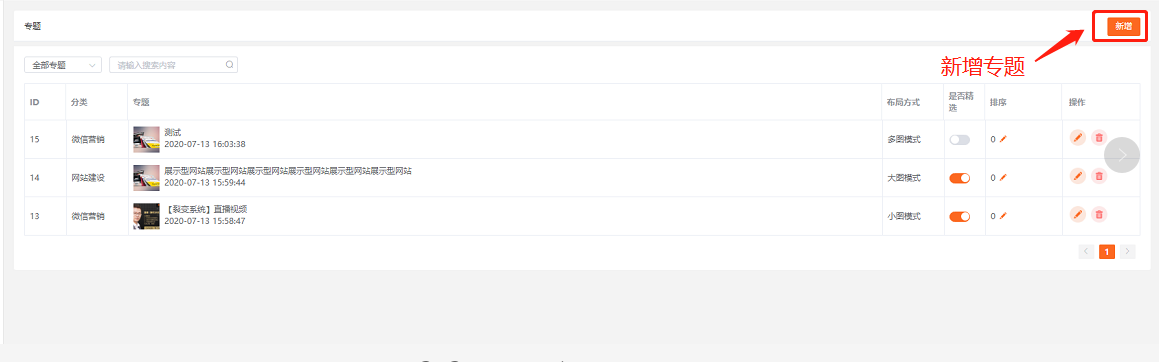The image size is (1159, 362).
Task: Delete topic 测试 with trash icon
Action: [x=1099, y=137]
